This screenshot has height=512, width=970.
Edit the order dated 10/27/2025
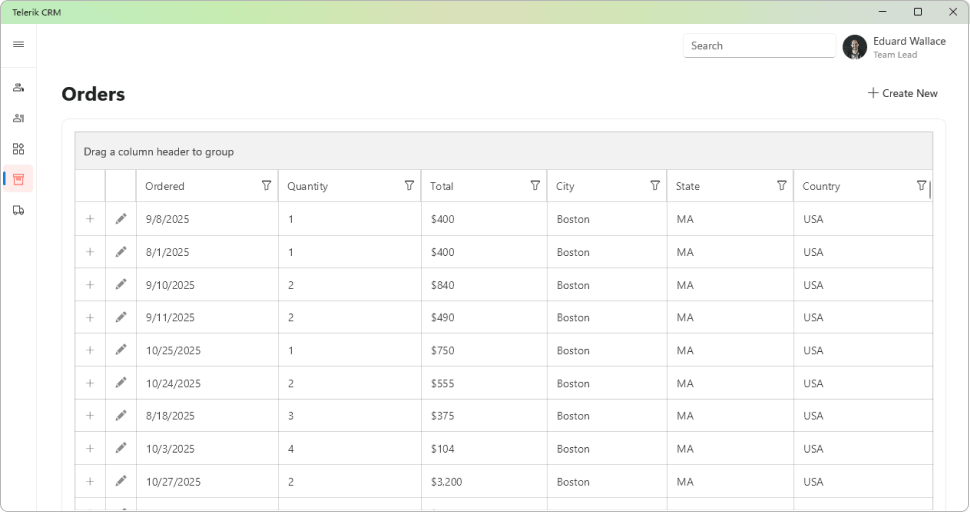[x=121, y=481]
